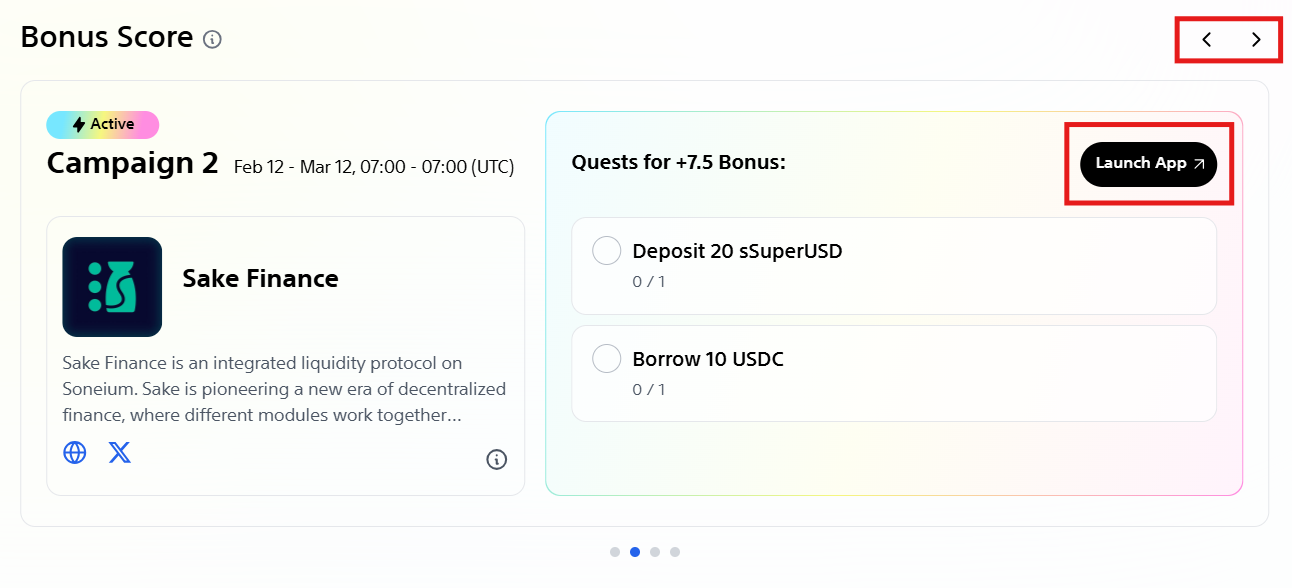
Task: Go to previous campaign with left arrow
Action: pyautogui.click(x=1207, y=40)
